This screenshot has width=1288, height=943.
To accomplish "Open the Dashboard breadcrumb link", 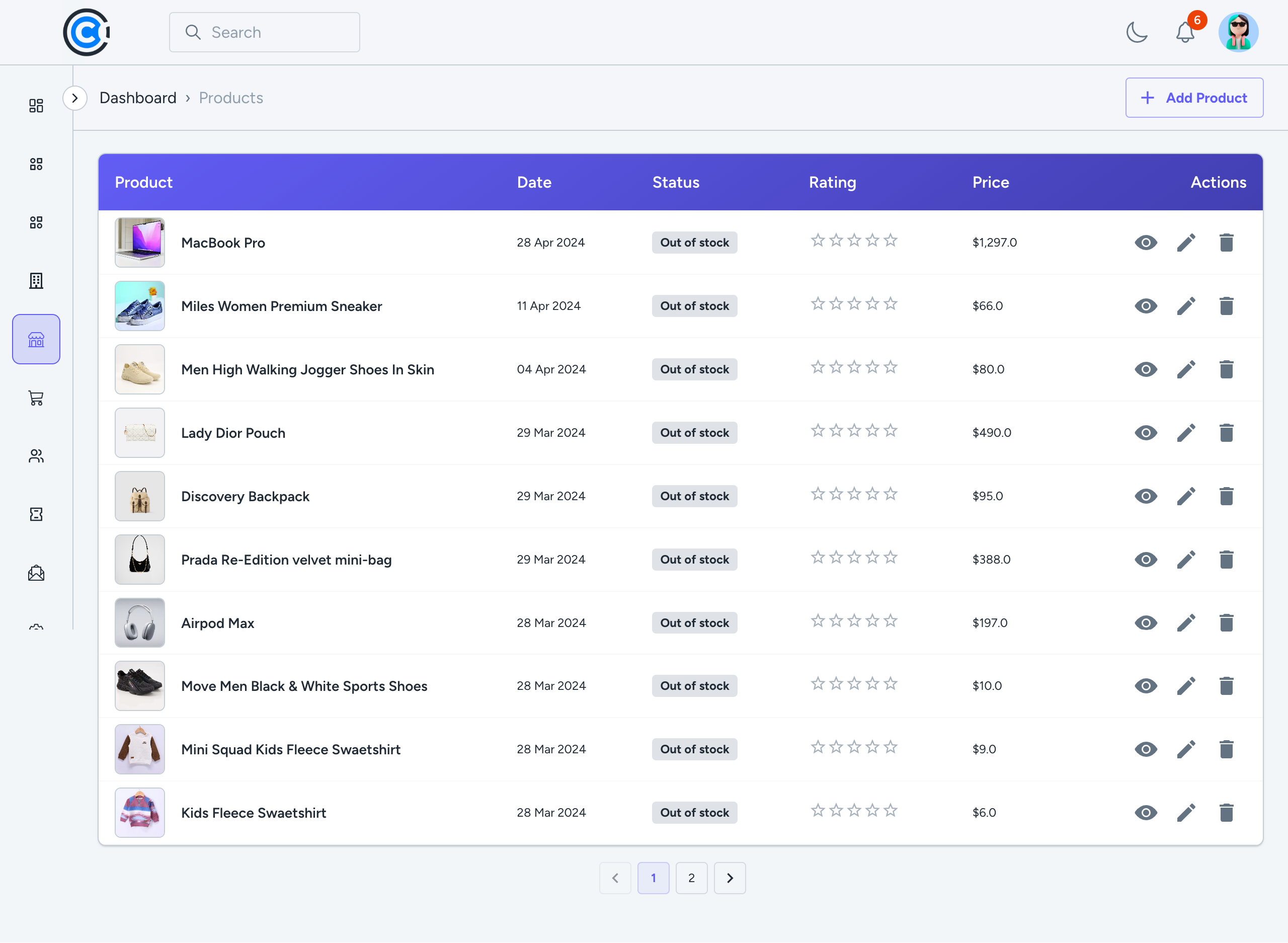I will tap(137, 98).
